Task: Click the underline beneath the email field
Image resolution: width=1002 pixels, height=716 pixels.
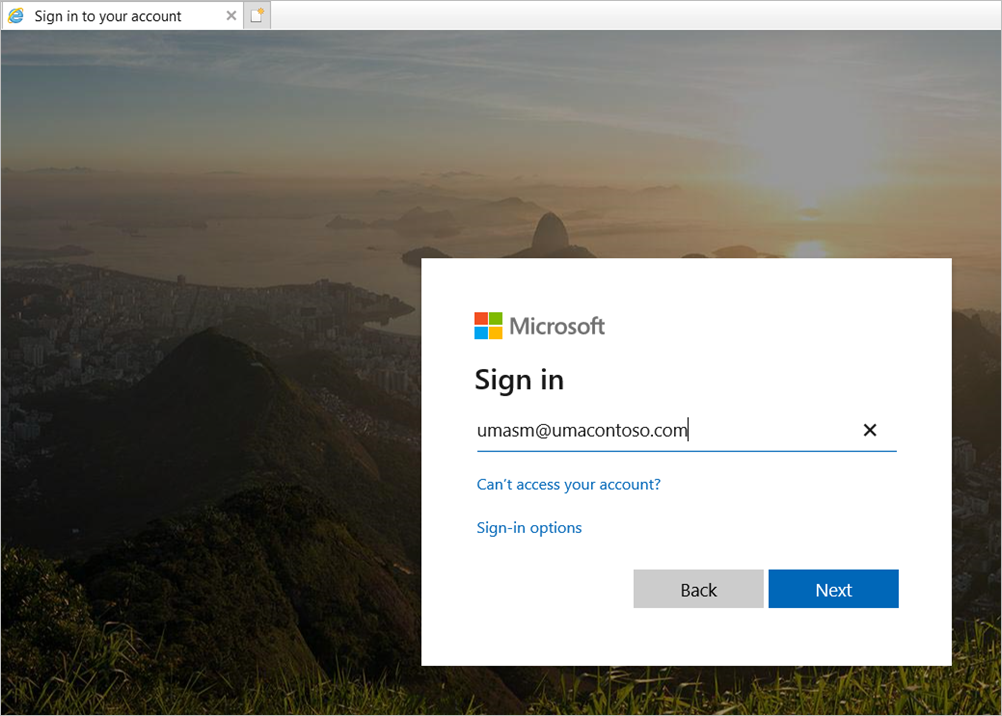Action: click(x=686, y=452)
